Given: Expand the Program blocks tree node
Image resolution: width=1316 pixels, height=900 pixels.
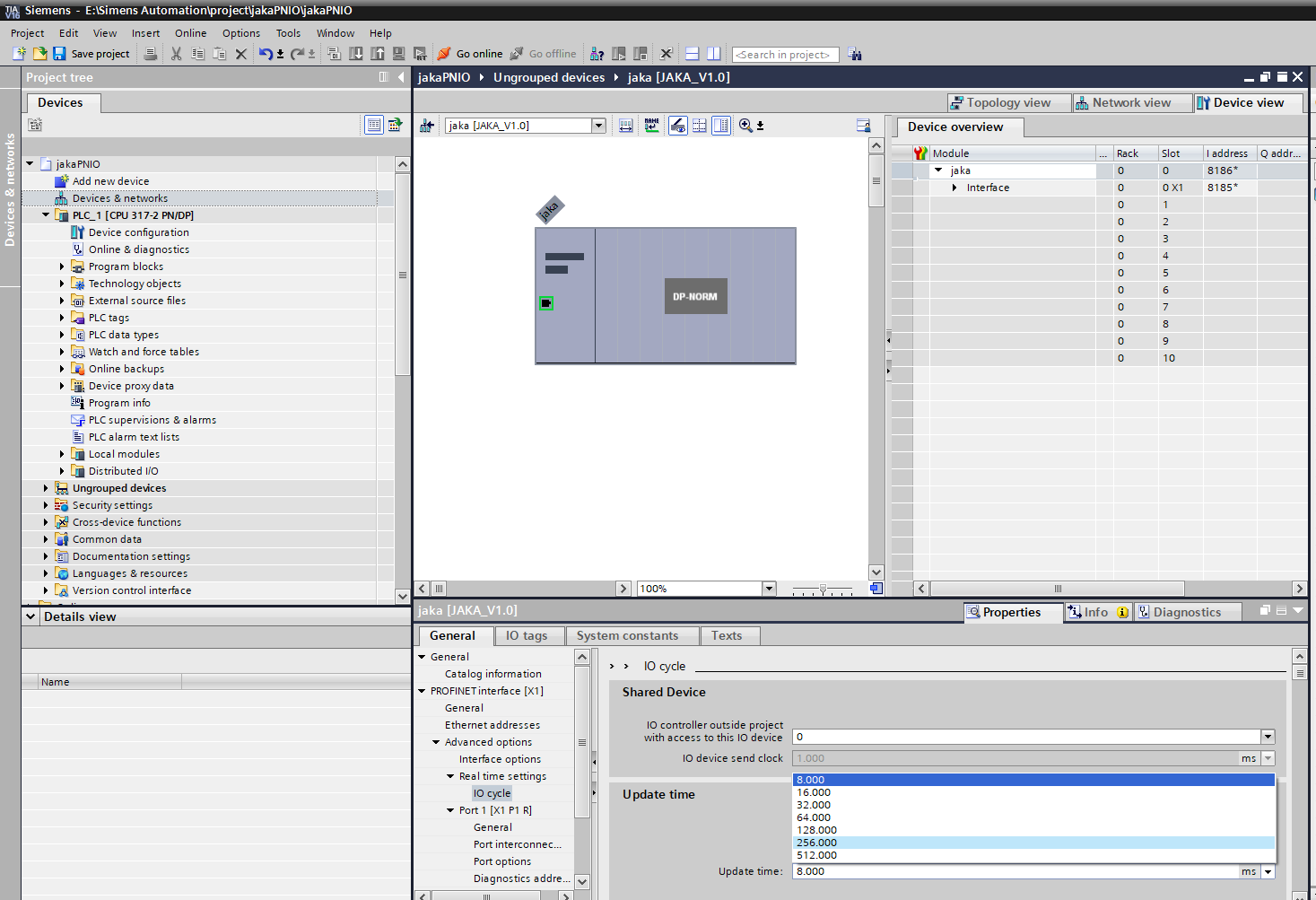Looking at the screenshot, I should [x=62, y=267].
